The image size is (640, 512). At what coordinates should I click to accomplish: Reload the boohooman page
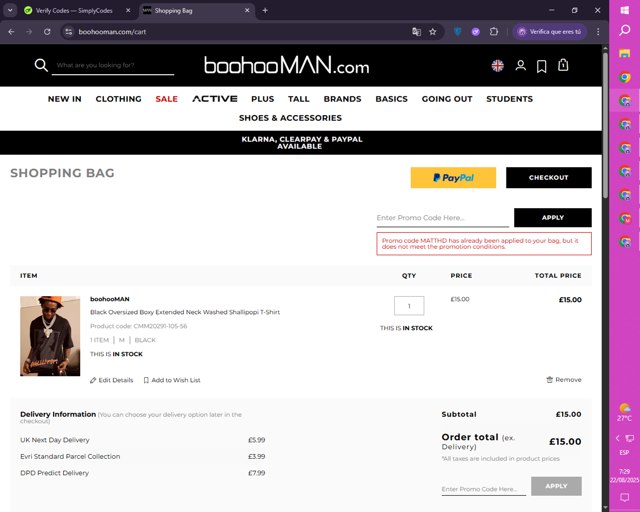[47, 31]
